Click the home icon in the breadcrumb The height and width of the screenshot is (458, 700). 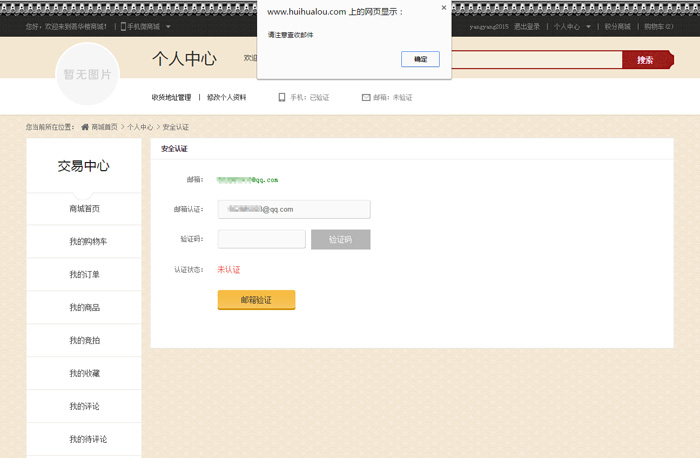(85, 127)
